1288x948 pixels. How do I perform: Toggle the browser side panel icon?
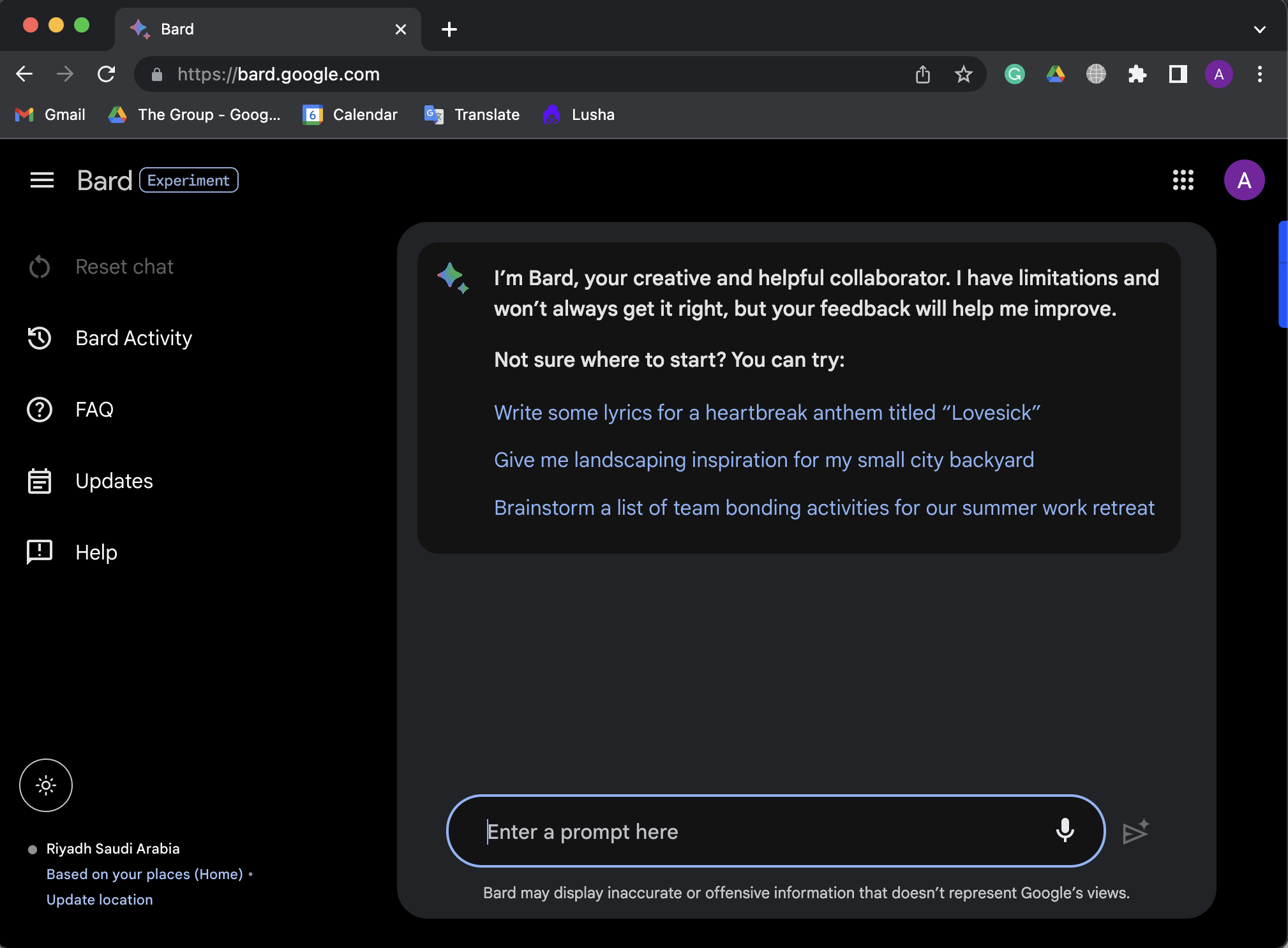click(x=1178, y=74)
